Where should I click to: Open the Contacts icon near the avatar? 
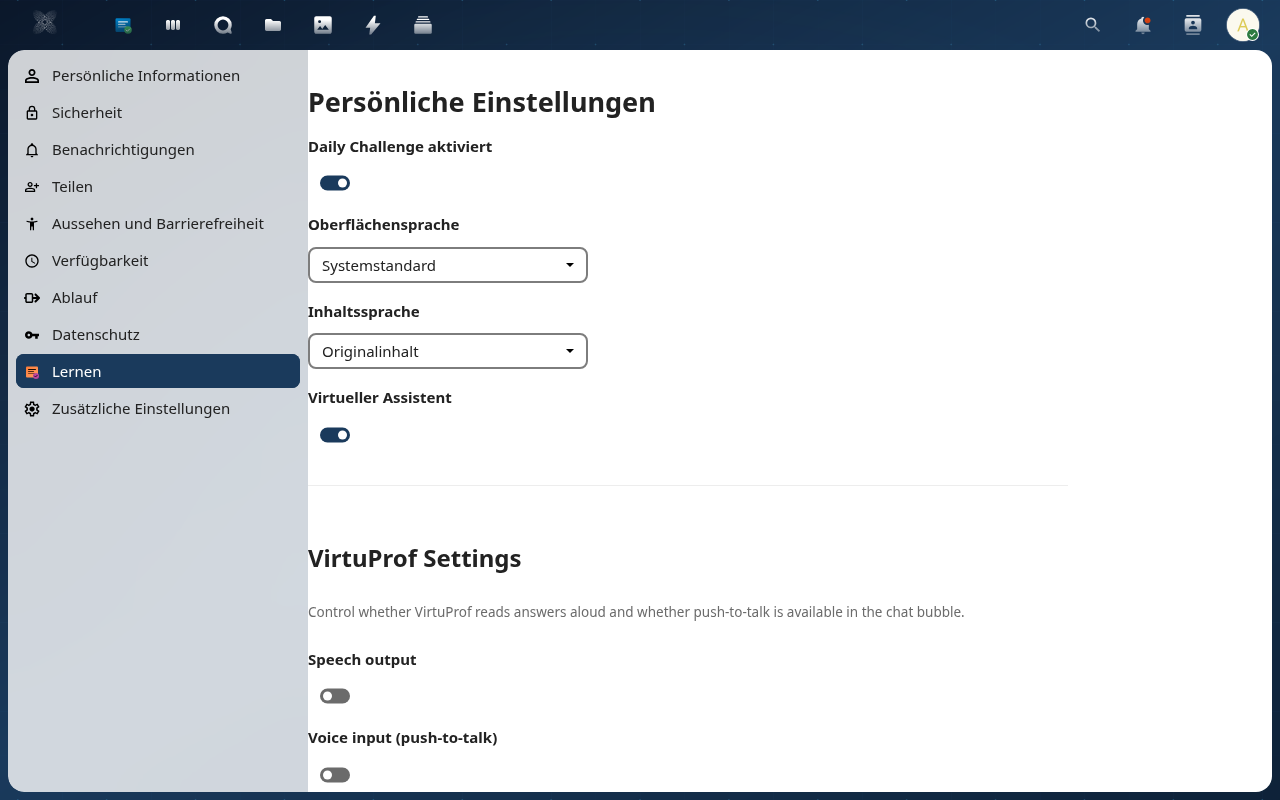(x=1192, y=25)
